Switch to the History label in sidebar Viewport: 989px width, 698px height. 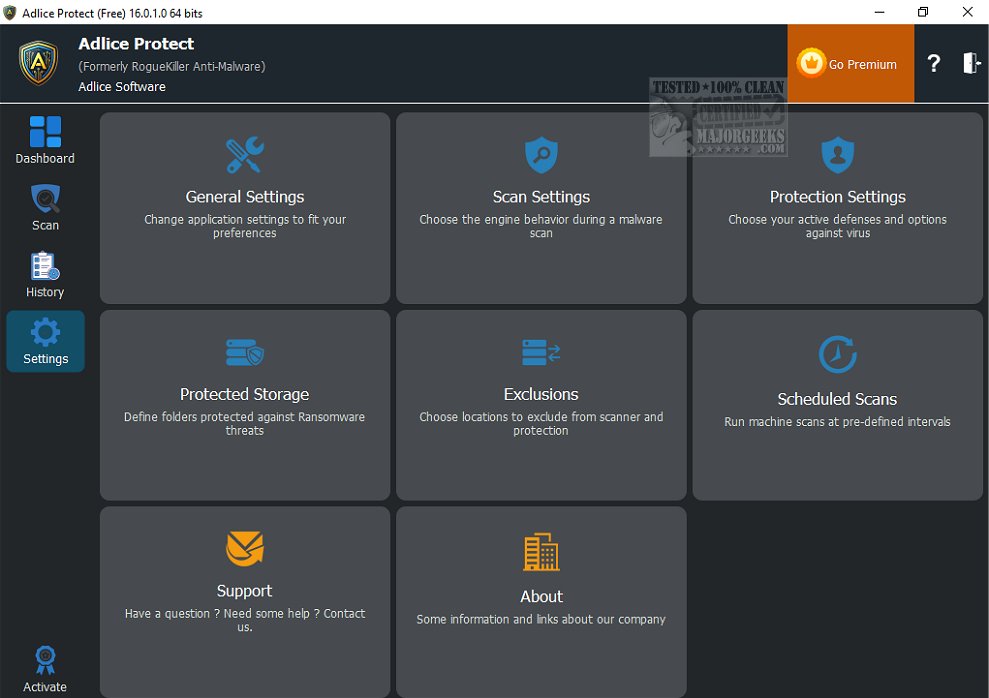tap(45, 292)
